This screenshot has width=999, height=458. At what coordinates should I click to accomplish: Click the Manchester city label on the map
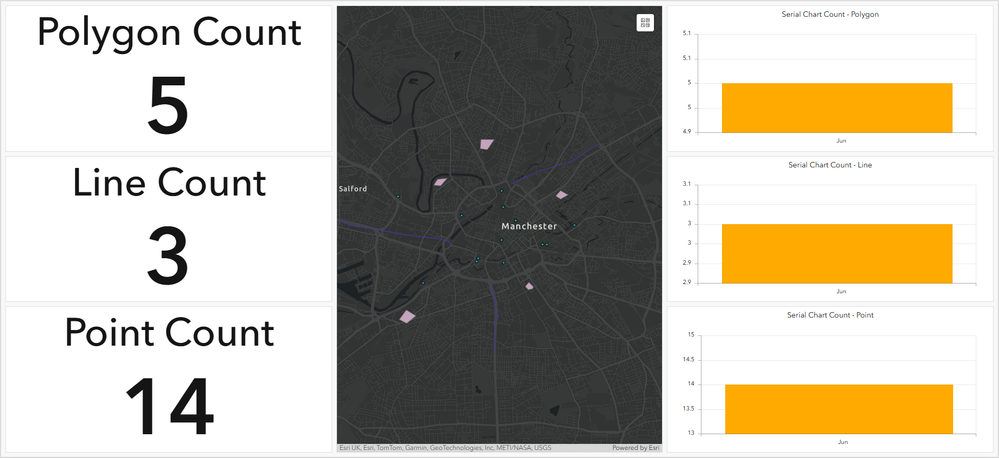pos(529,226)
